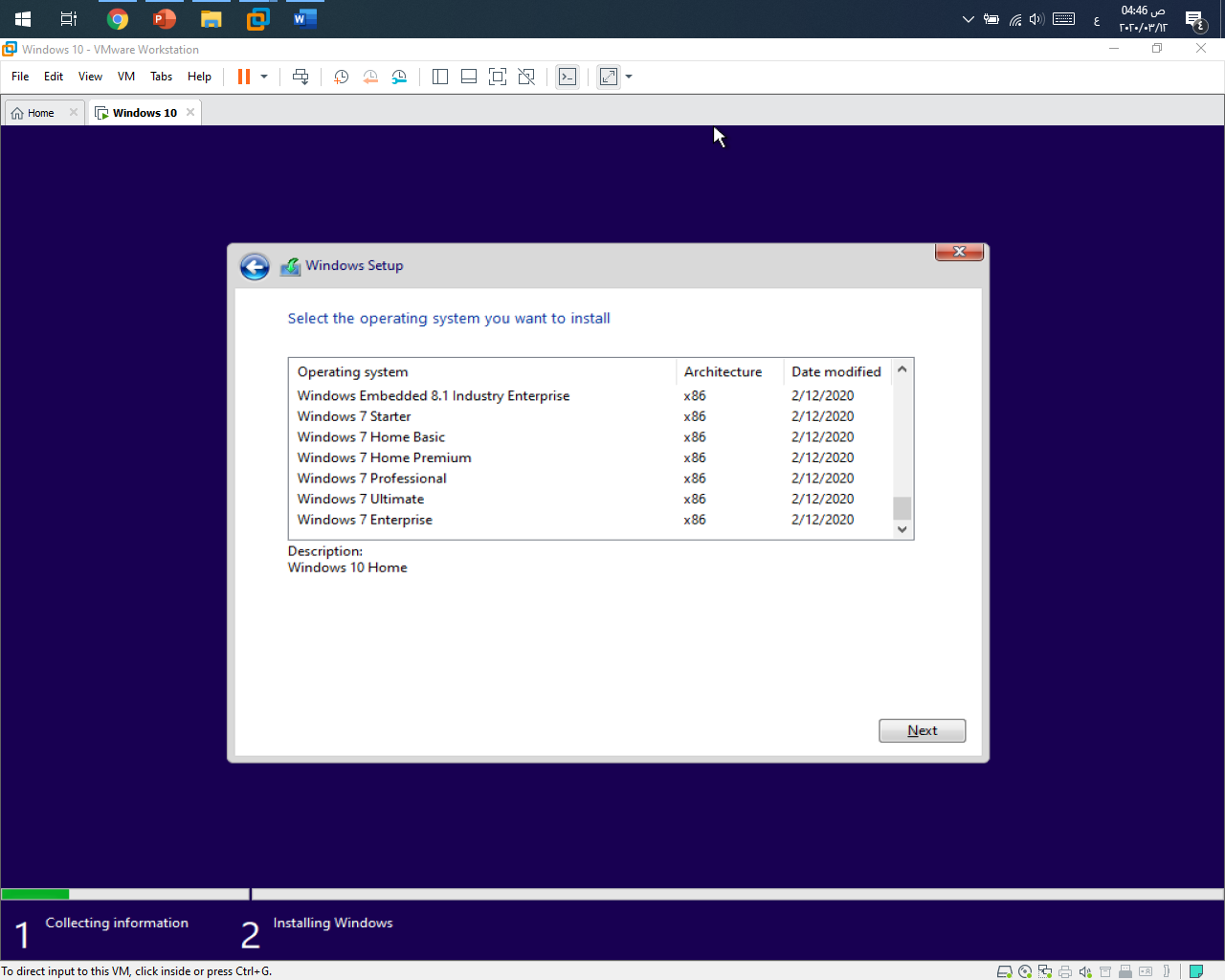Click the network adapter status icon
This screenshot has height=980, width=1225.
(x=1045, y=971)
